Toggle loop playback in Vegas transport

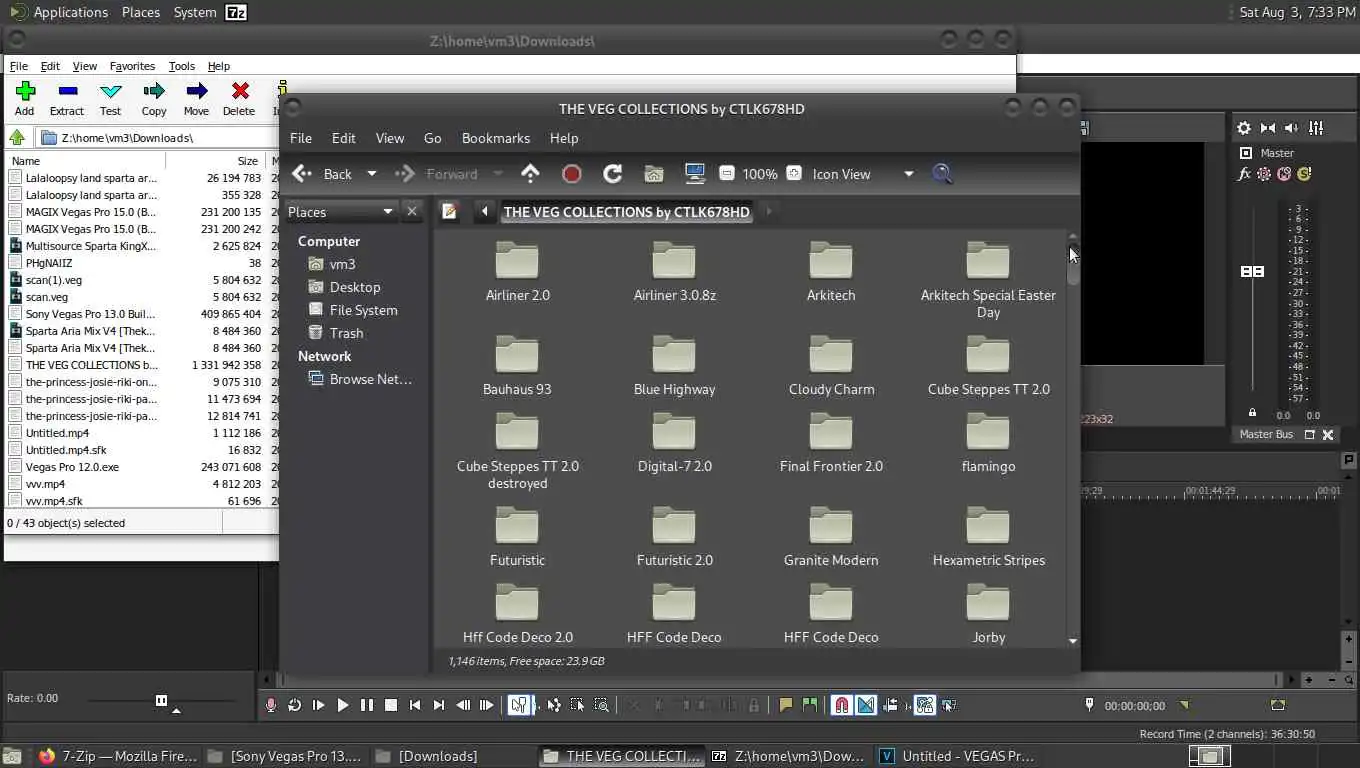(295, 705)
